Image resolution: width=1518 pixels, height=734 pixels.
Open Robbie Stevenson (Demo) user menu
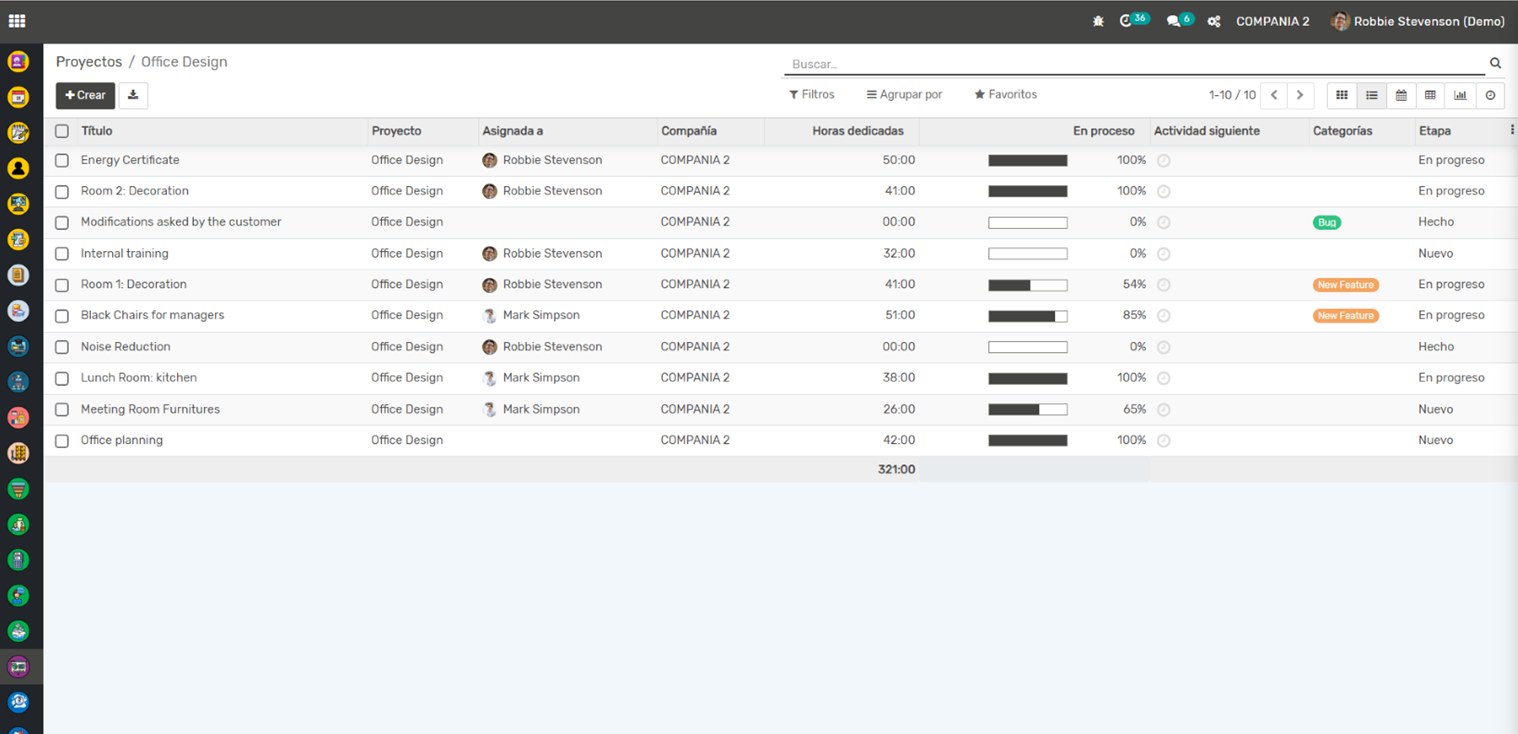[x=1418, y=21]
